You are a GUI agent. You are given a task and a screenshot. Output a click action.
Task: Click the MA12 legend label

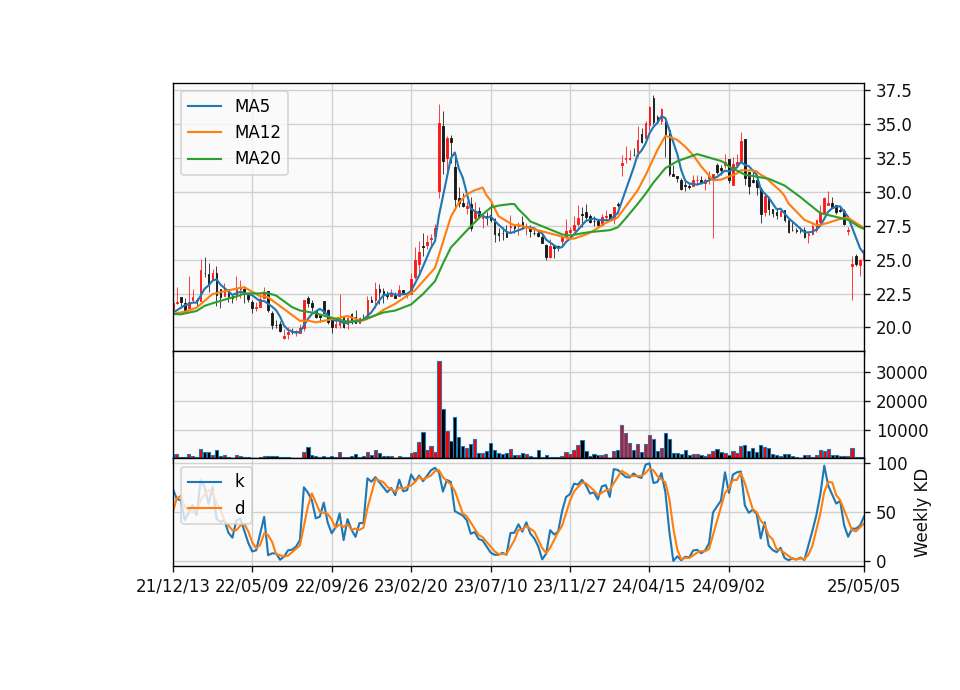click(257, 132)
